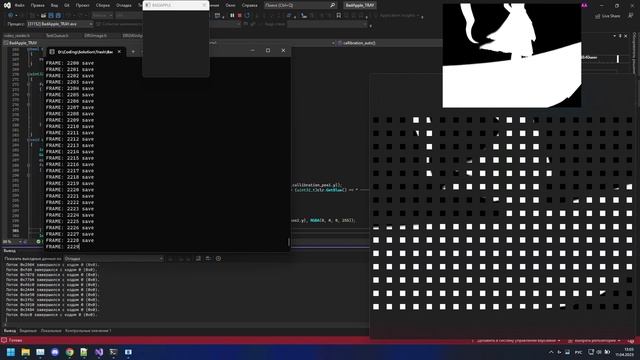Open the Правка menu

pyautogui.click(x=37, y=5)
